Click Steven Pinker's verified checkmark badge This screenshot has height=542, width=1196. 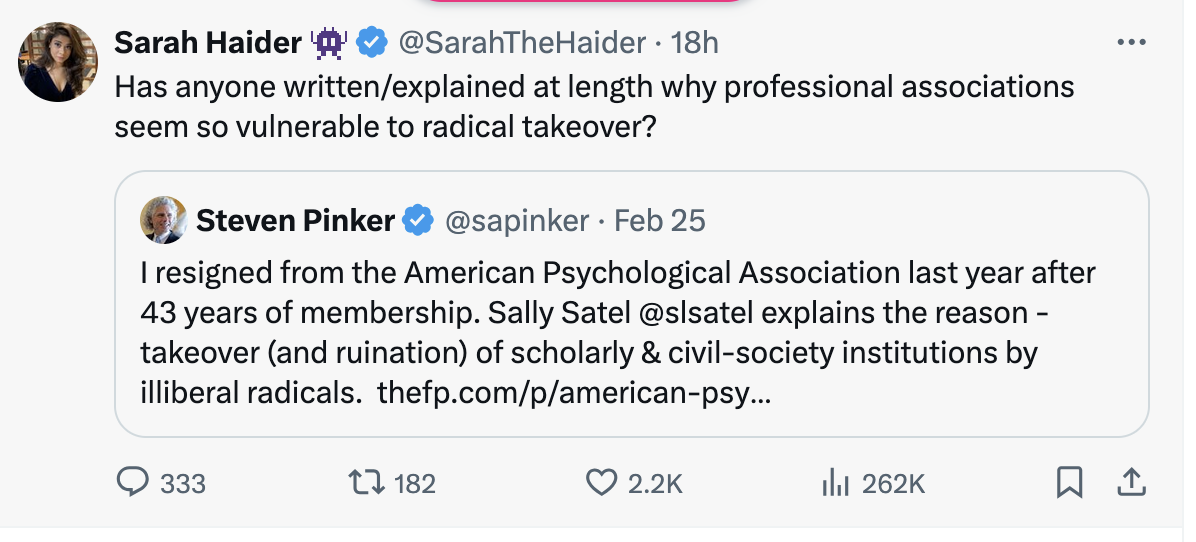(417, 220)
